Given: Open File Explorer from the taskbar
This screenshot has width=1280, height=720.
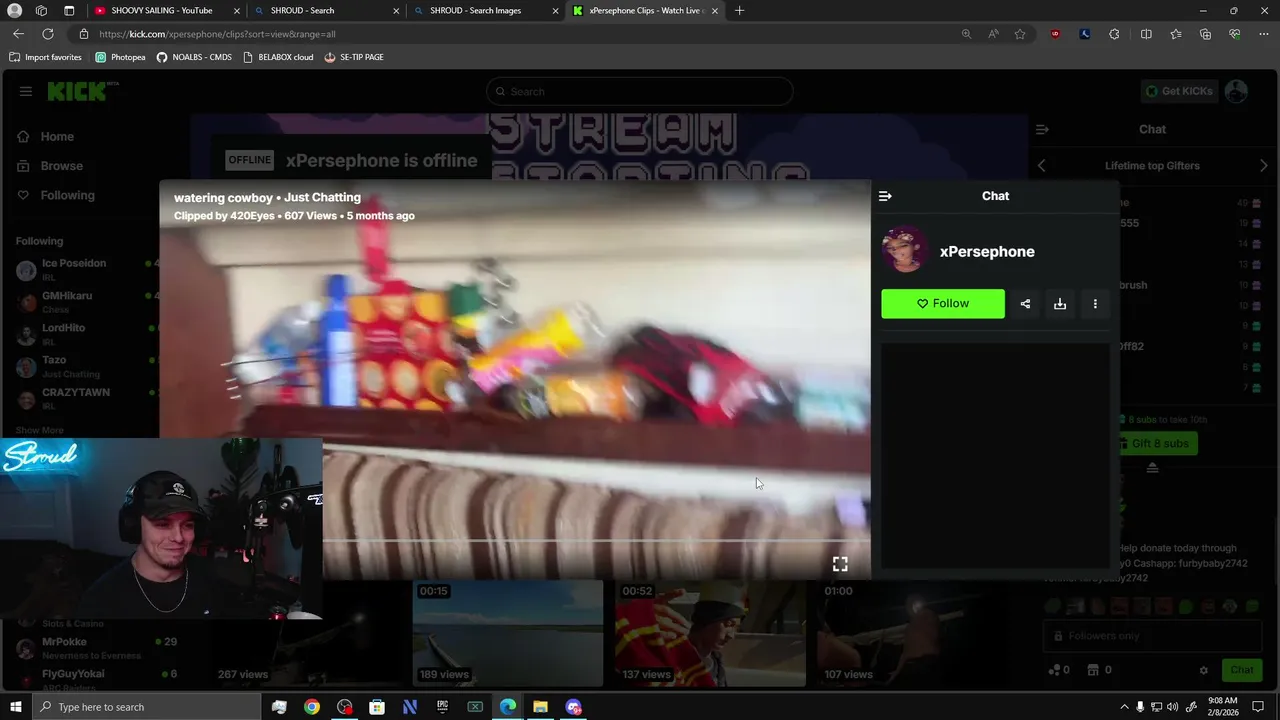Looking at the screenshot, I should tap(540, 707).
